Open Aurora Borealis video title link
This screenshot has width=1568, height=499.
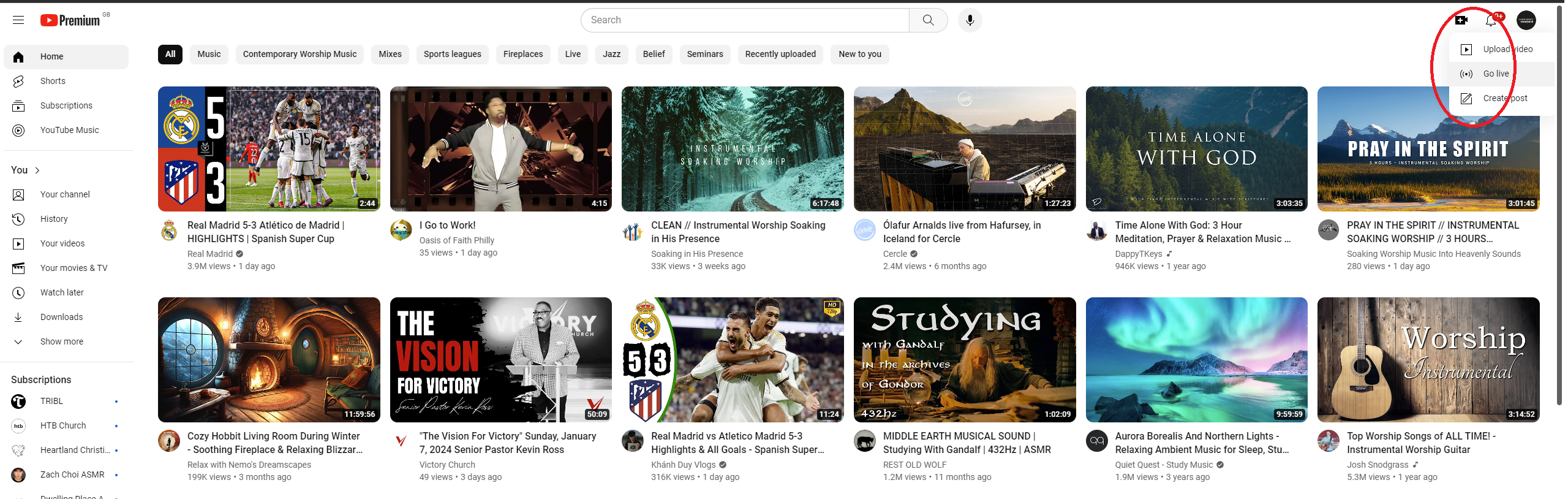point(1202,443)
